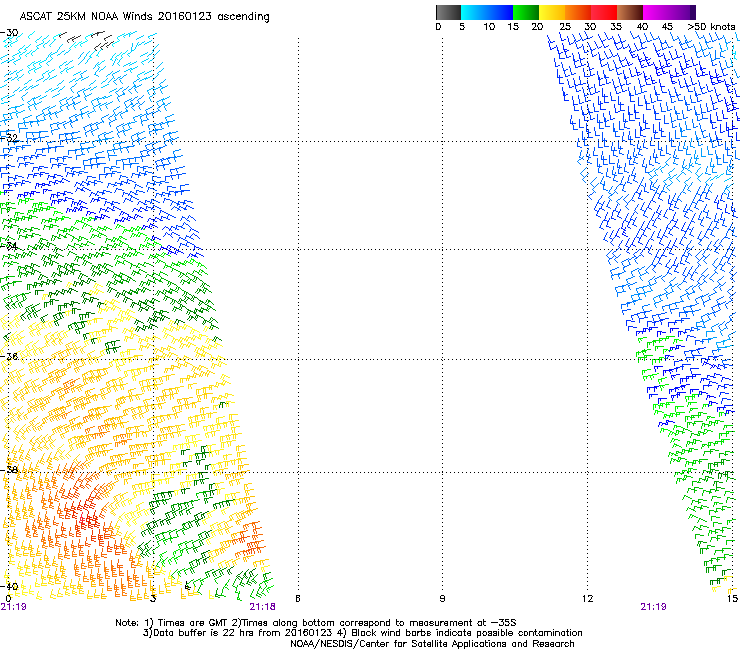Click the purple '21:18' swath time label

[262, 607]
